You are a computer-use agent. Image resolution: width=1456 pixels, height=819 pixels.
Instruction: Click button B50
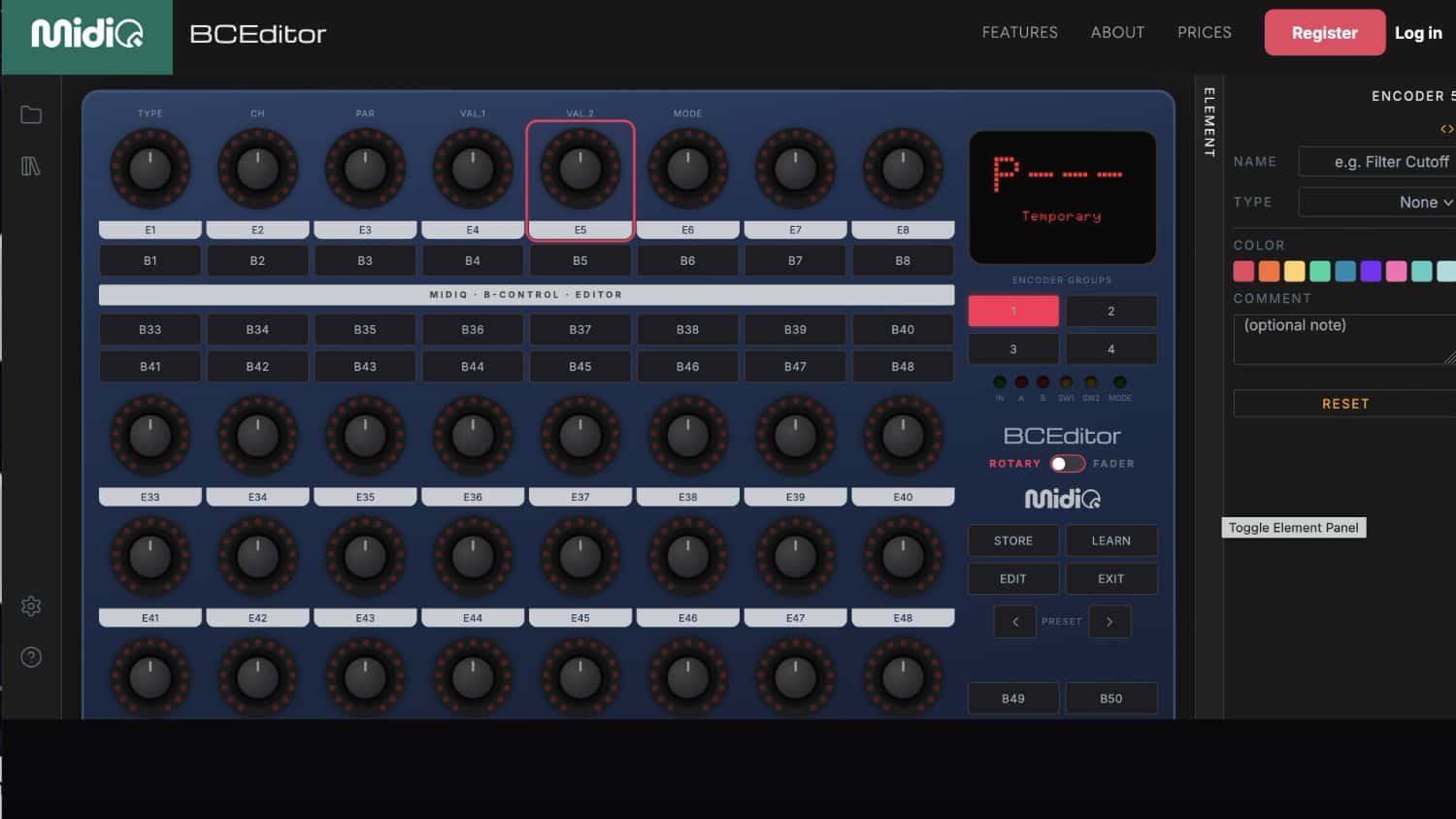pos(1111,699)
